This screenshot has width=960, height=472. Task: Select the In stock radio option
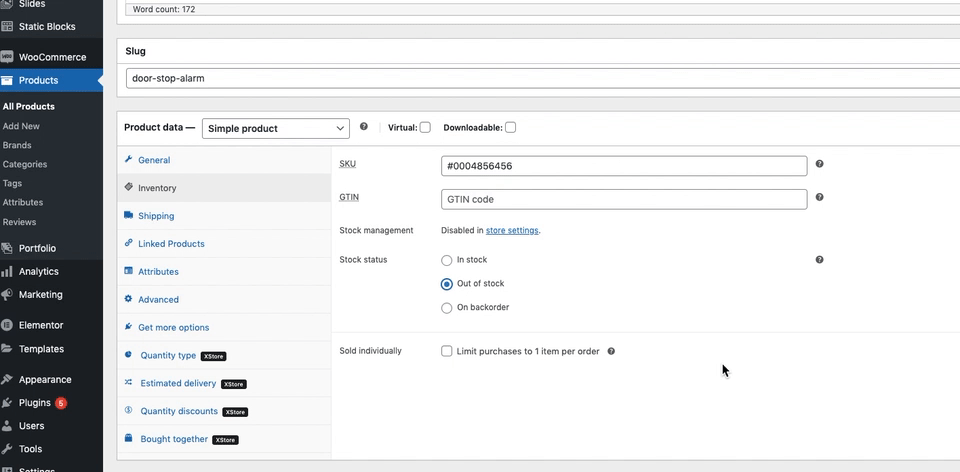[447, 260]
